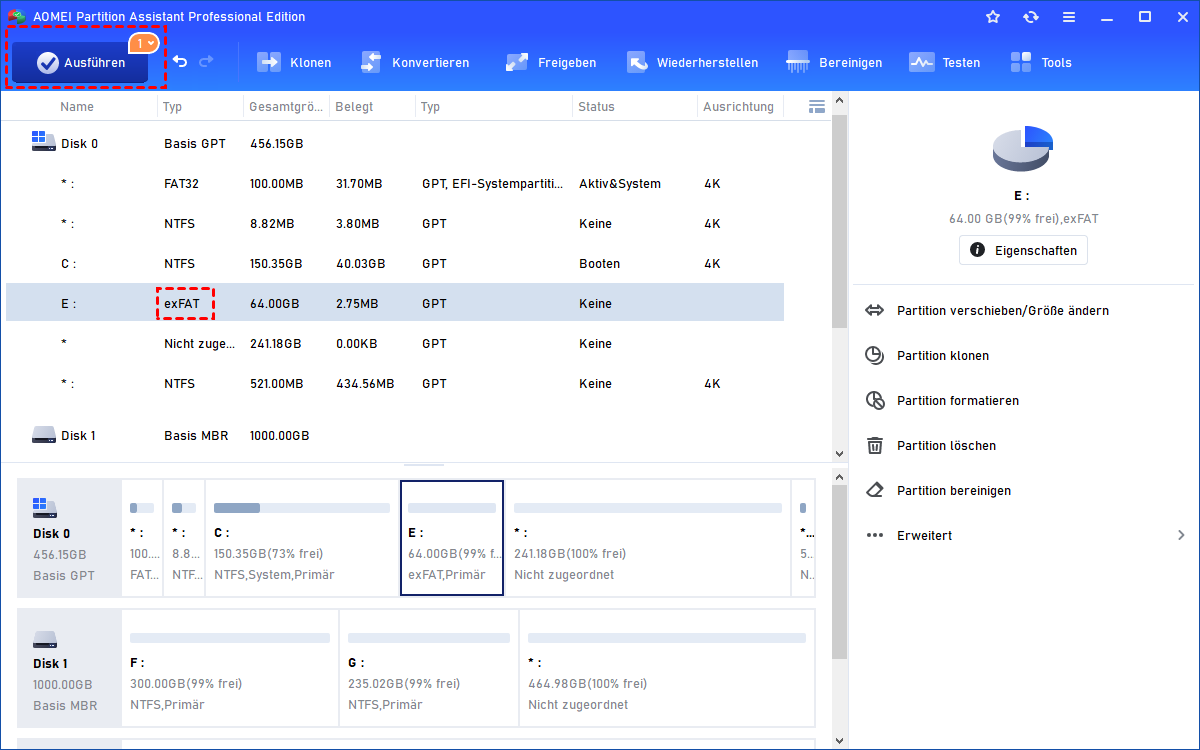Sort by the Gesamtgröße column header
Image resolution: width=1200 pixels, height=750 pixels.
(x=286, y=106)
